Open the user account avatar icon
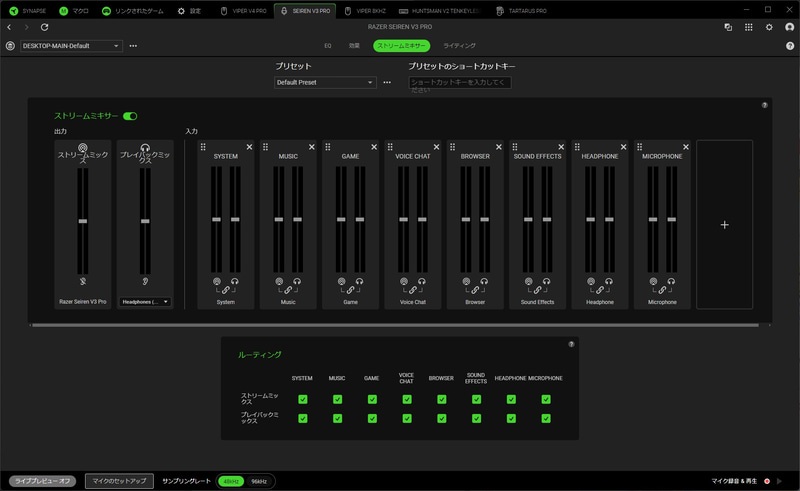This screenshot has height=491, width=800. pyautogui.click(x=790, y=27)
